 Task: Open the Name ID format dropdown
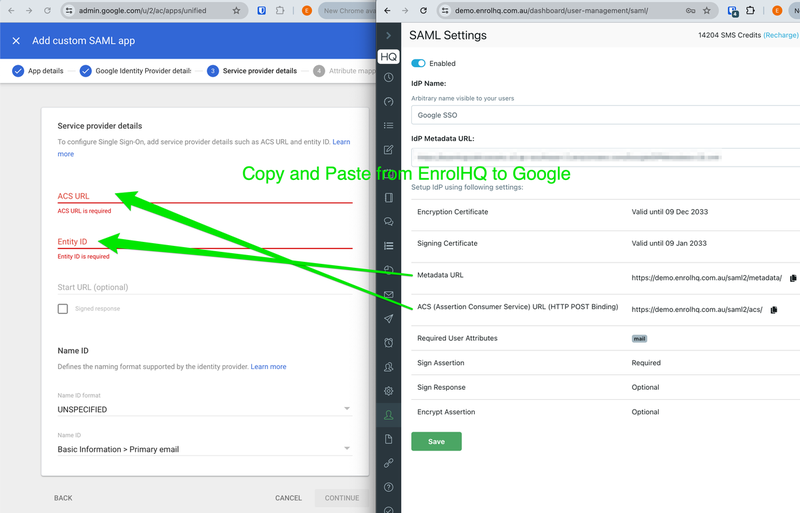[x=204, y=409]
